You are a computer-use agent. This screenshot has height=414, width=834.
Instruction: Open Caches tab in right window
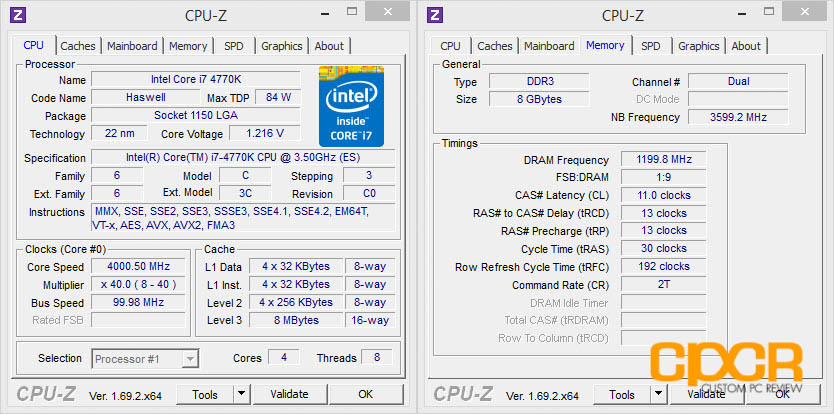click(495, 46)
